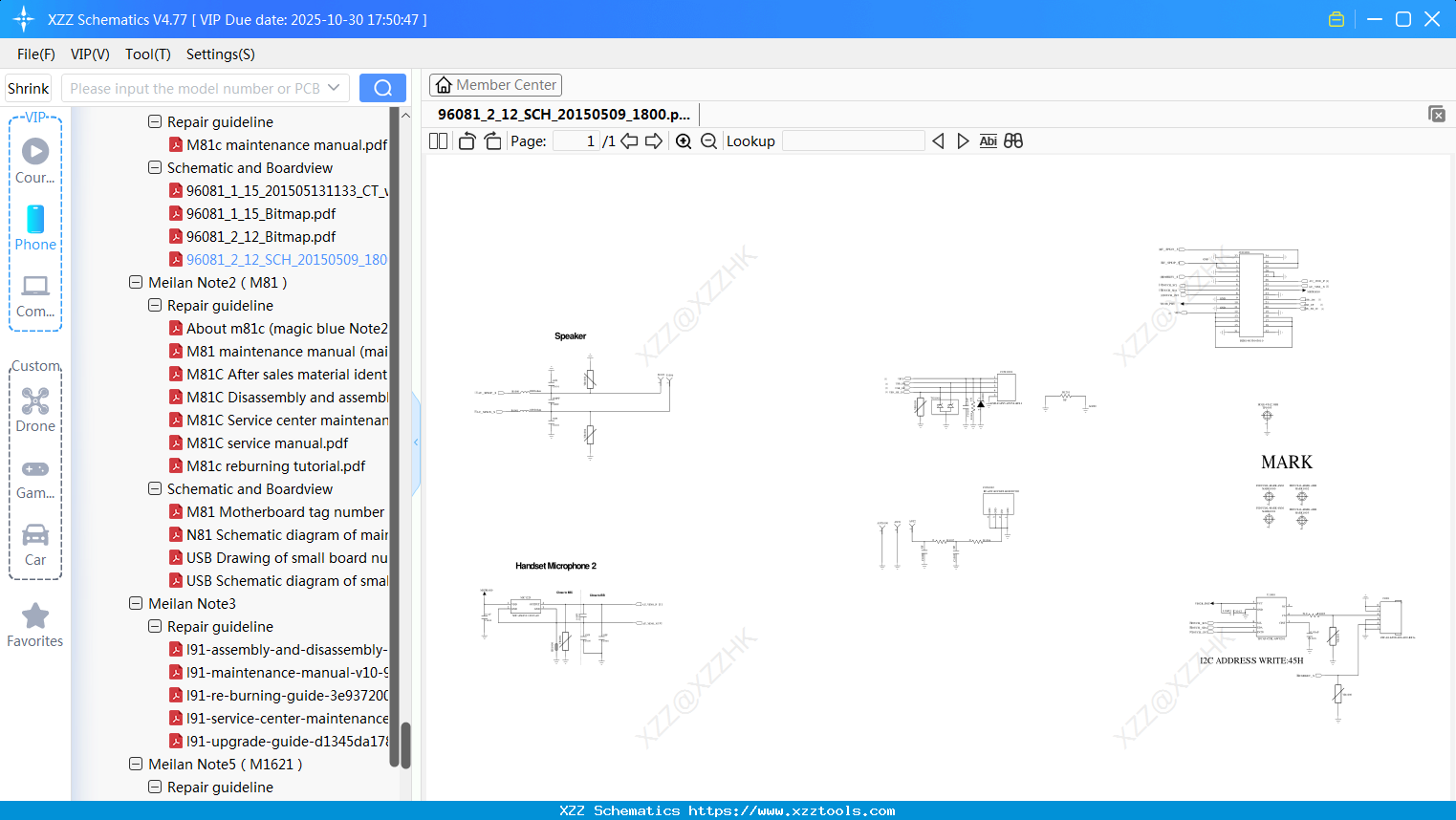Image resolution: width=1456 pixels, height=820 pixels.
Task: Click PDF icon for M81c maintenance manual.pdf
Action: click(x=176, y=145)
